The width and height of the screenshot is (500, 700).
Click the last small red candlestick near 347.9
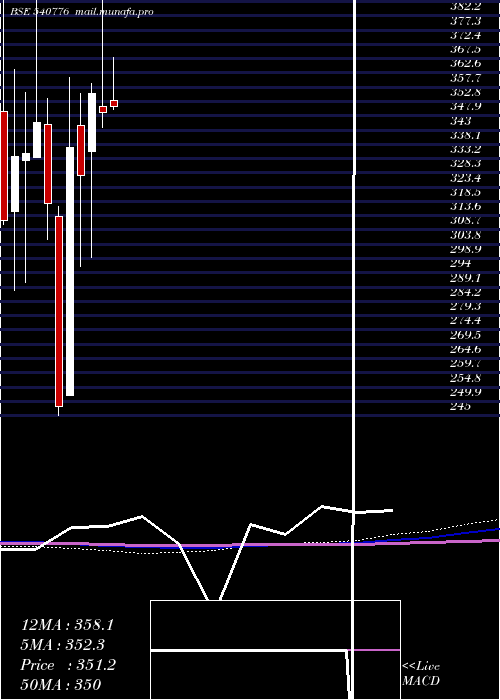pos(114,104)
